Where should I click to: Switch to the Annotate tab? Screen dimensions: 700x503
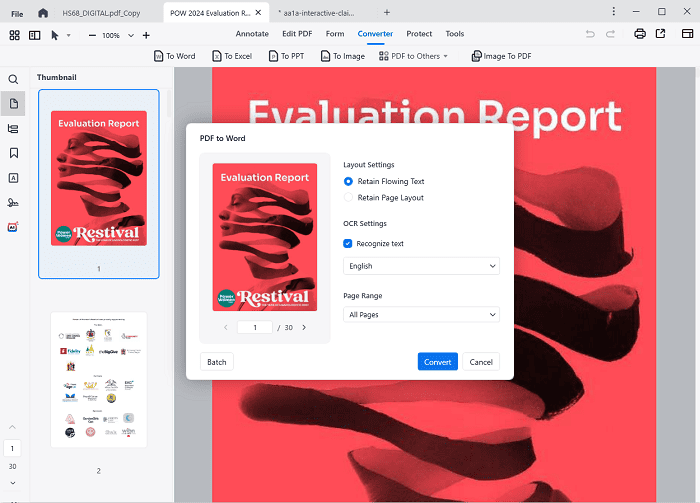click(x=252, y=34)
